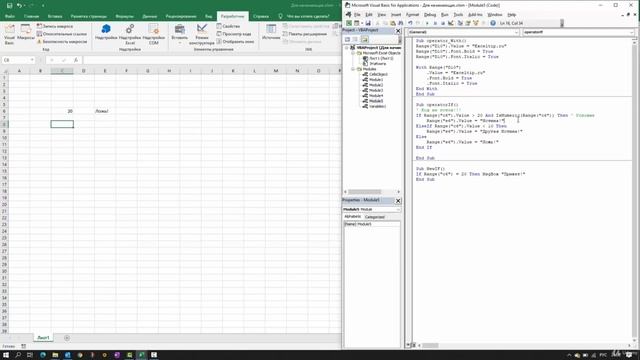Viewport: 640px width, 360px height.
Task: Switch to the Вставка ribbon tab
Action: pos(55,16)
